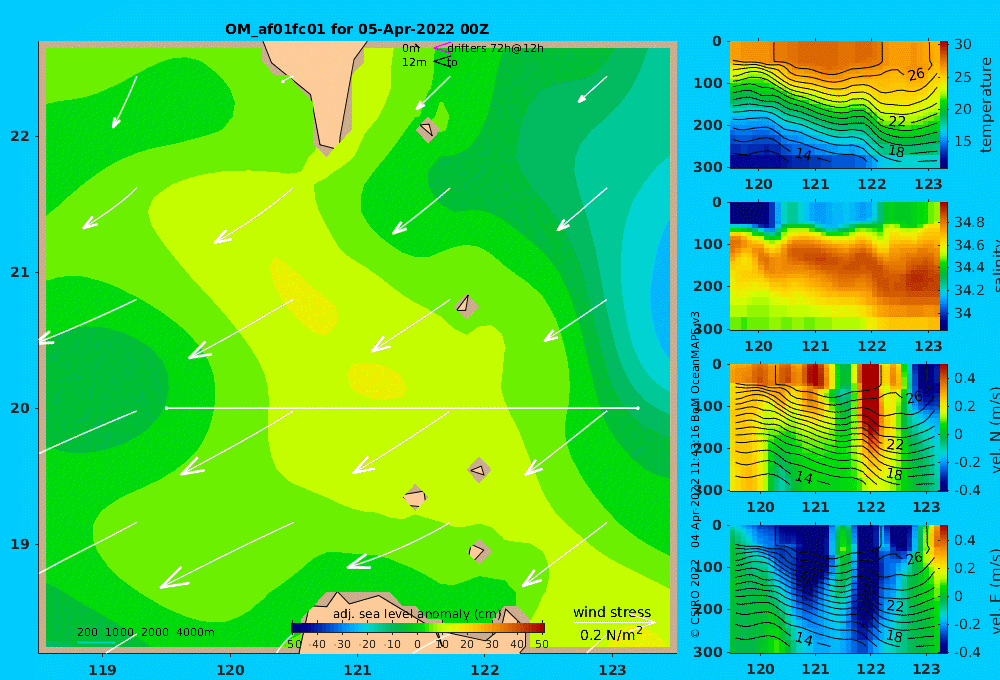This screenshot has height=680, width=1000.
Task: Click latitude label 21 on the main map
Action: [x=20, y=272]
